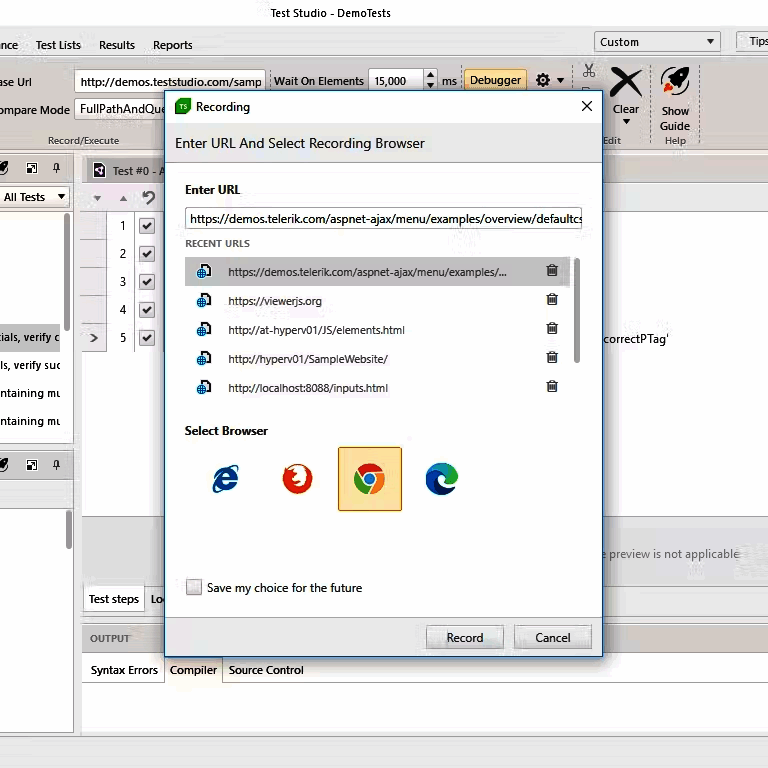The height and width of the screenshot is (768, 768).
Task: Pick Microsoft Edge browser icon
Action: (441, 479)
